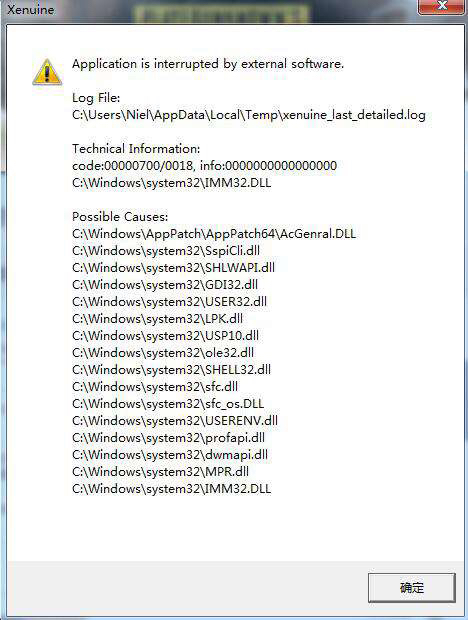
Task: Click the dwmapi.dll path line
Action: (170, 455)
